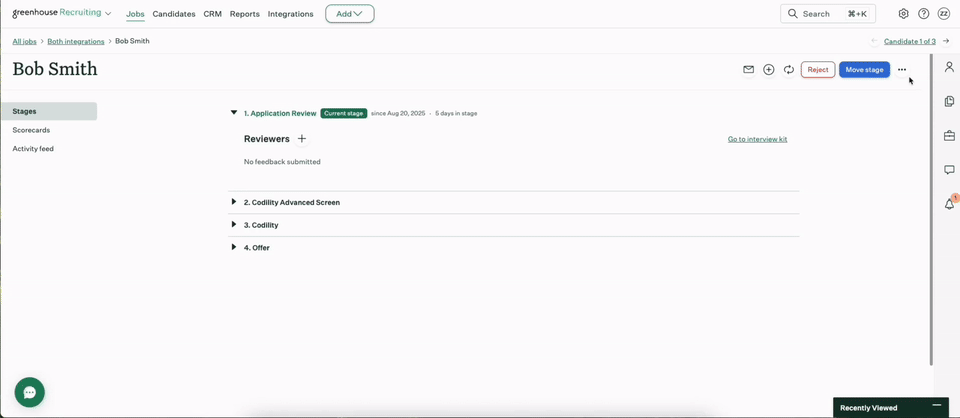
Task: Open the All jobs breadcrumb link
Action: point(24,41)
